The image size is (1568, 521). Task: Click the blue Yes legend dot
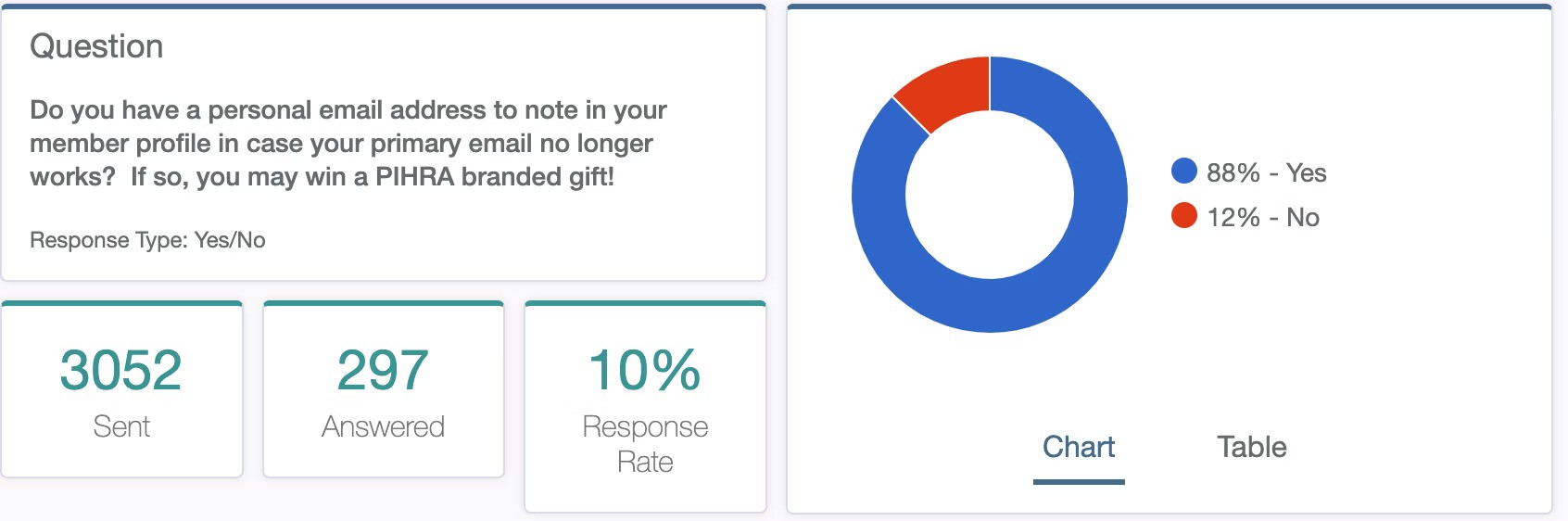point(1184,171)
